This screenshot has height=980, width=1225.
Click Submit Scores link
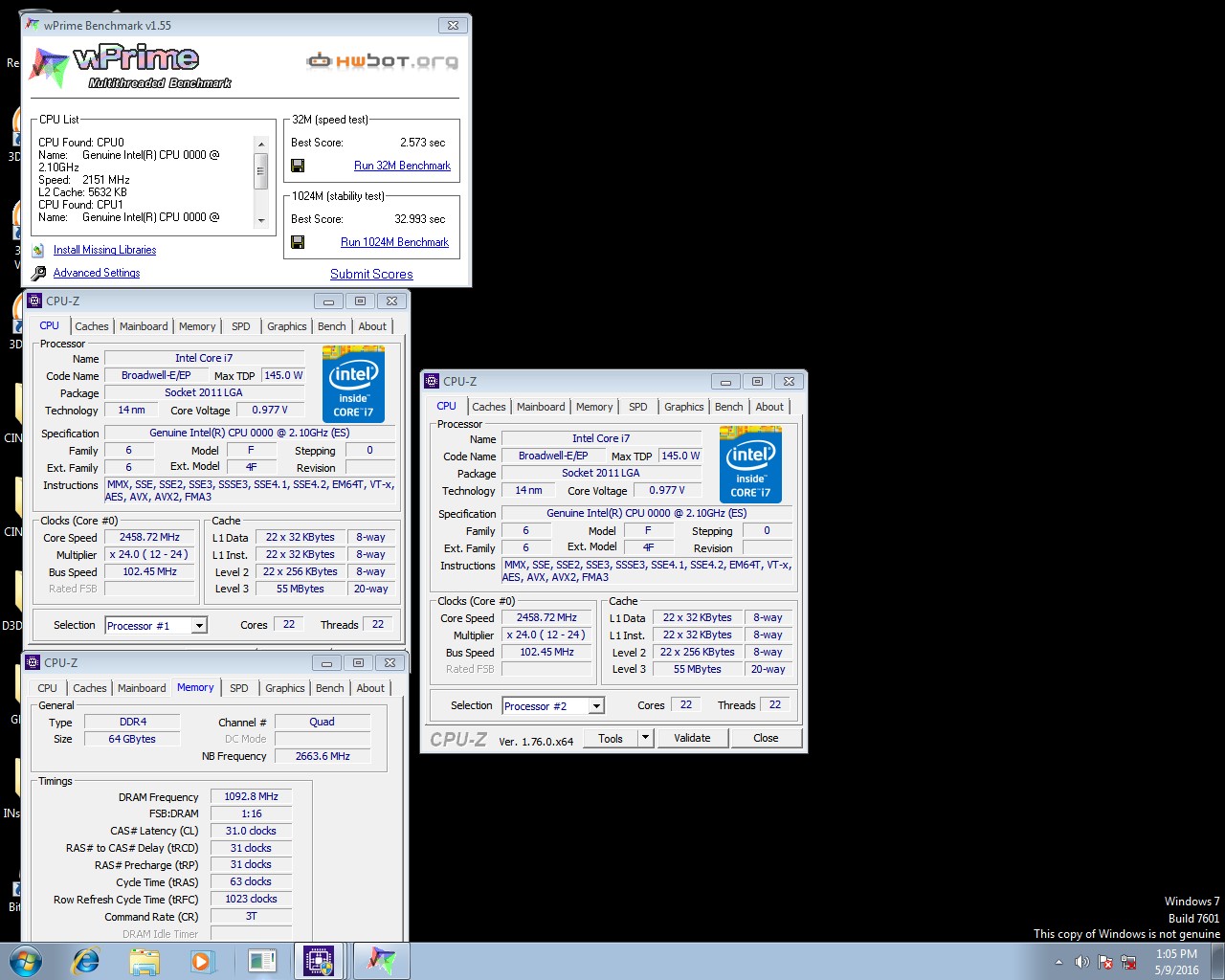point(371,274)
